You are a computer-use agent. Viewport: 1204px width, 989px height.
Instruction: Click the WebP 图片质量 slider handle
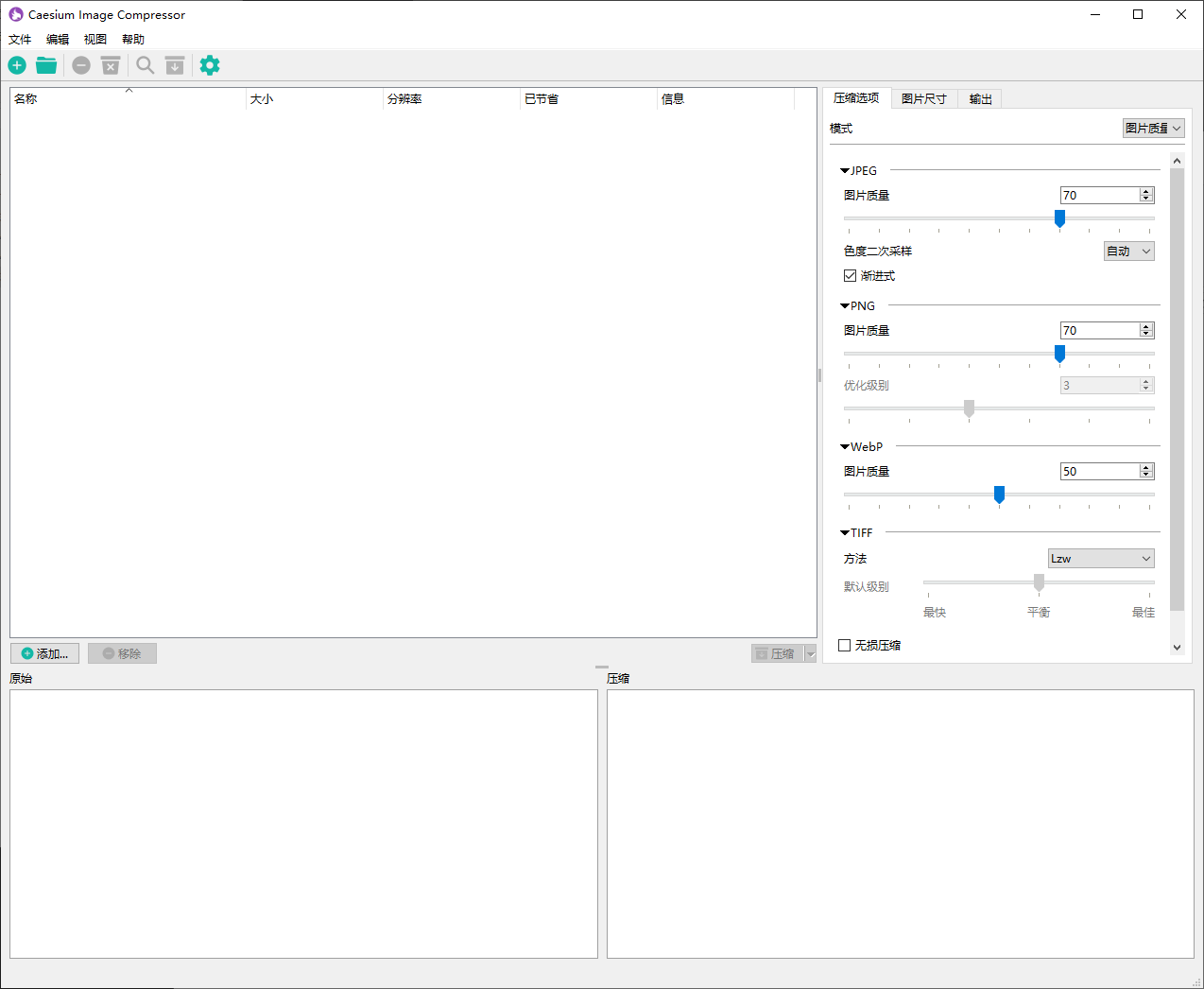[999, 494]
